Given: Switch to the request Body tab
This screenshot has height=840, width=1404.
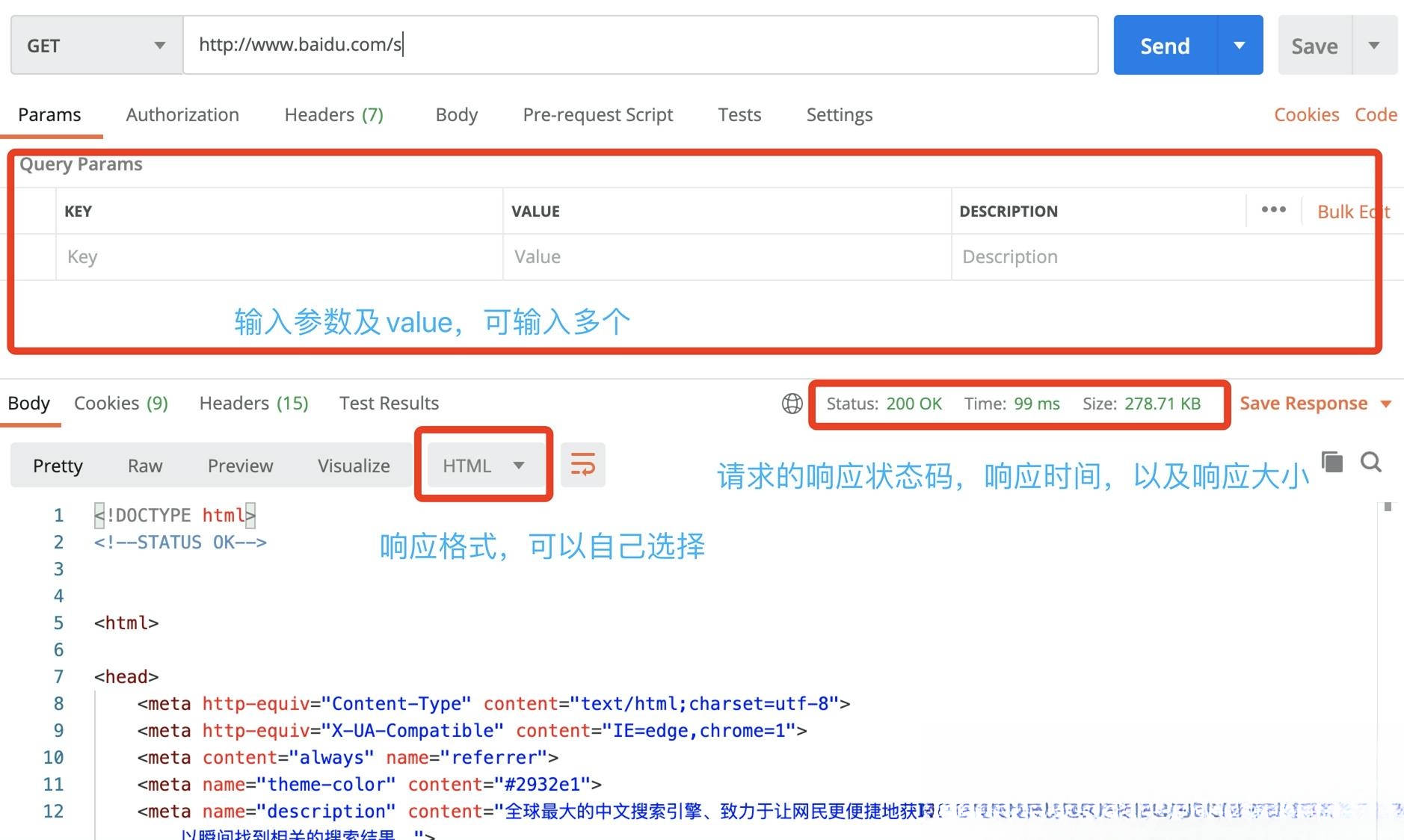Looking at the screenshot, I should pos(456,114).
